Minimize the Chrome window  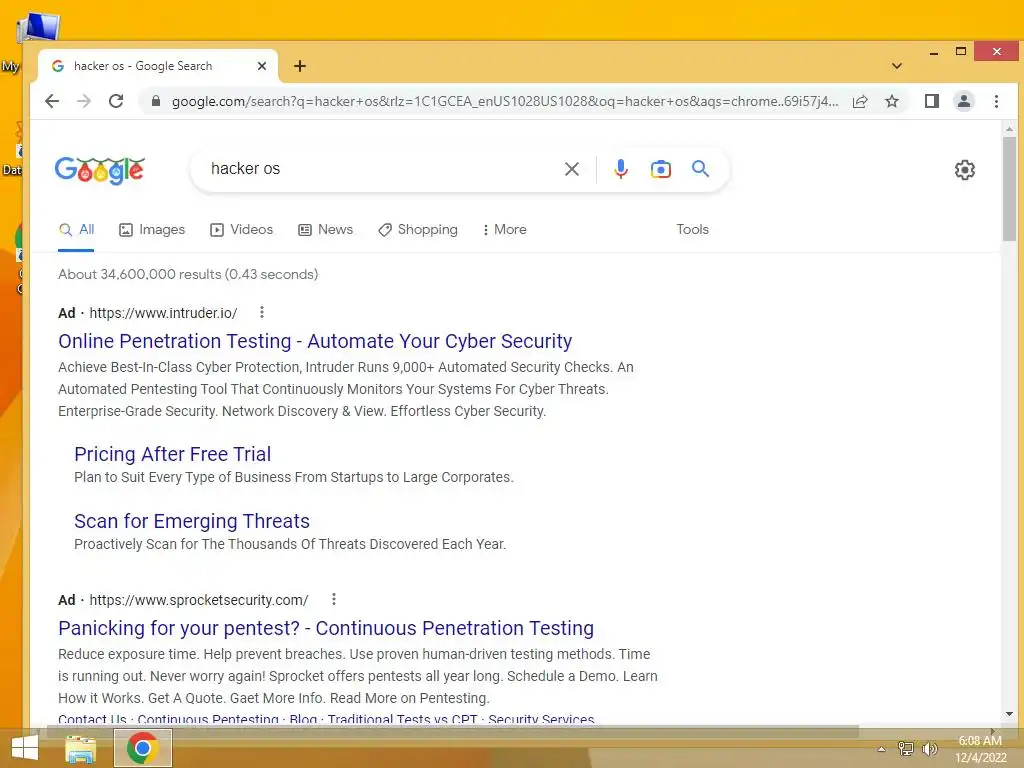934,52
